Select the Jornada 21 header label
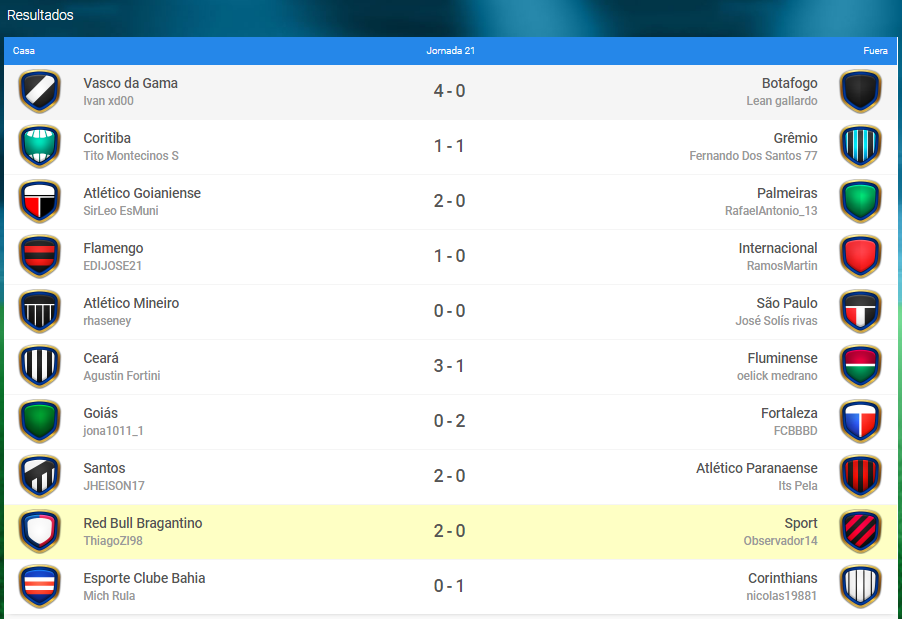 tap(450, 51)
